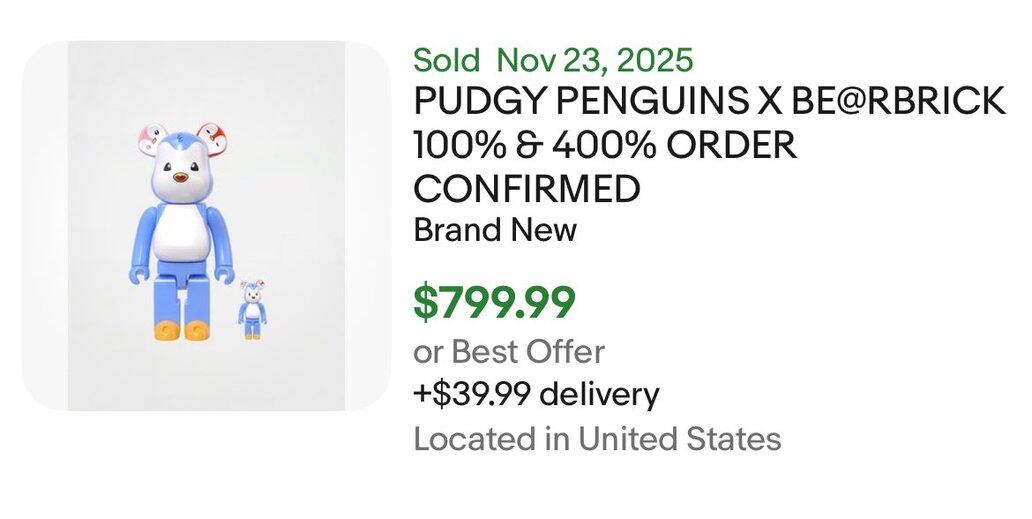The width and height of the screenshot is (1032, 519).
Task: Click the word "CONFIRMED" in the title
Action: 527,188
